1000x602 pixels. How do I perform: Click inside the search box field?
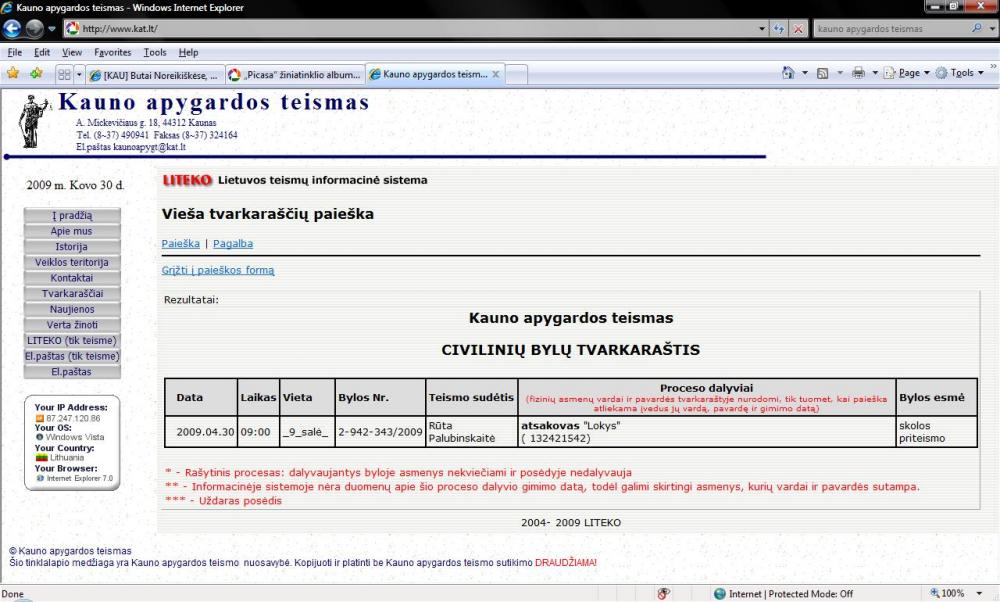[x=888, y=29]
